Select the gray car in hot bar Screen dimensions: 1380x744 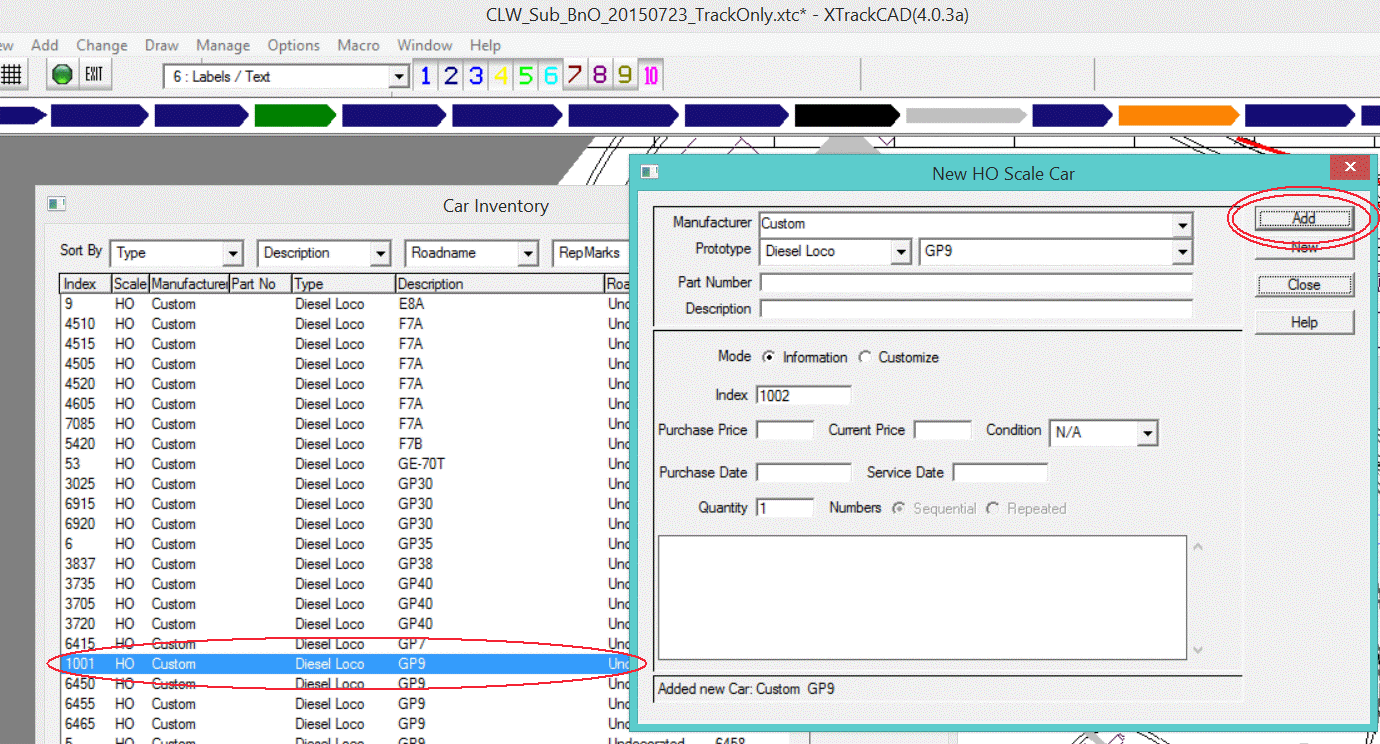[966, 115]
